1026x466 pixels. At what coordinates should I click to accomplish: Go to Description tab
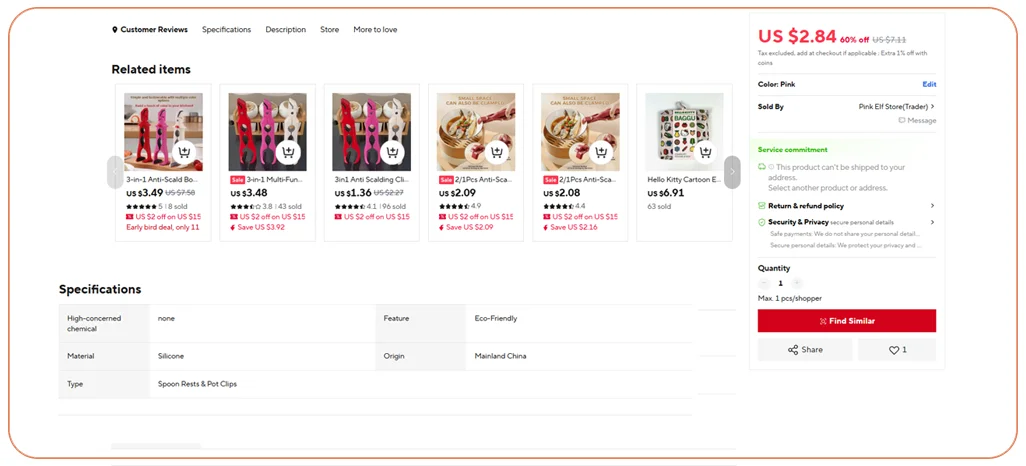coord(285,29)
